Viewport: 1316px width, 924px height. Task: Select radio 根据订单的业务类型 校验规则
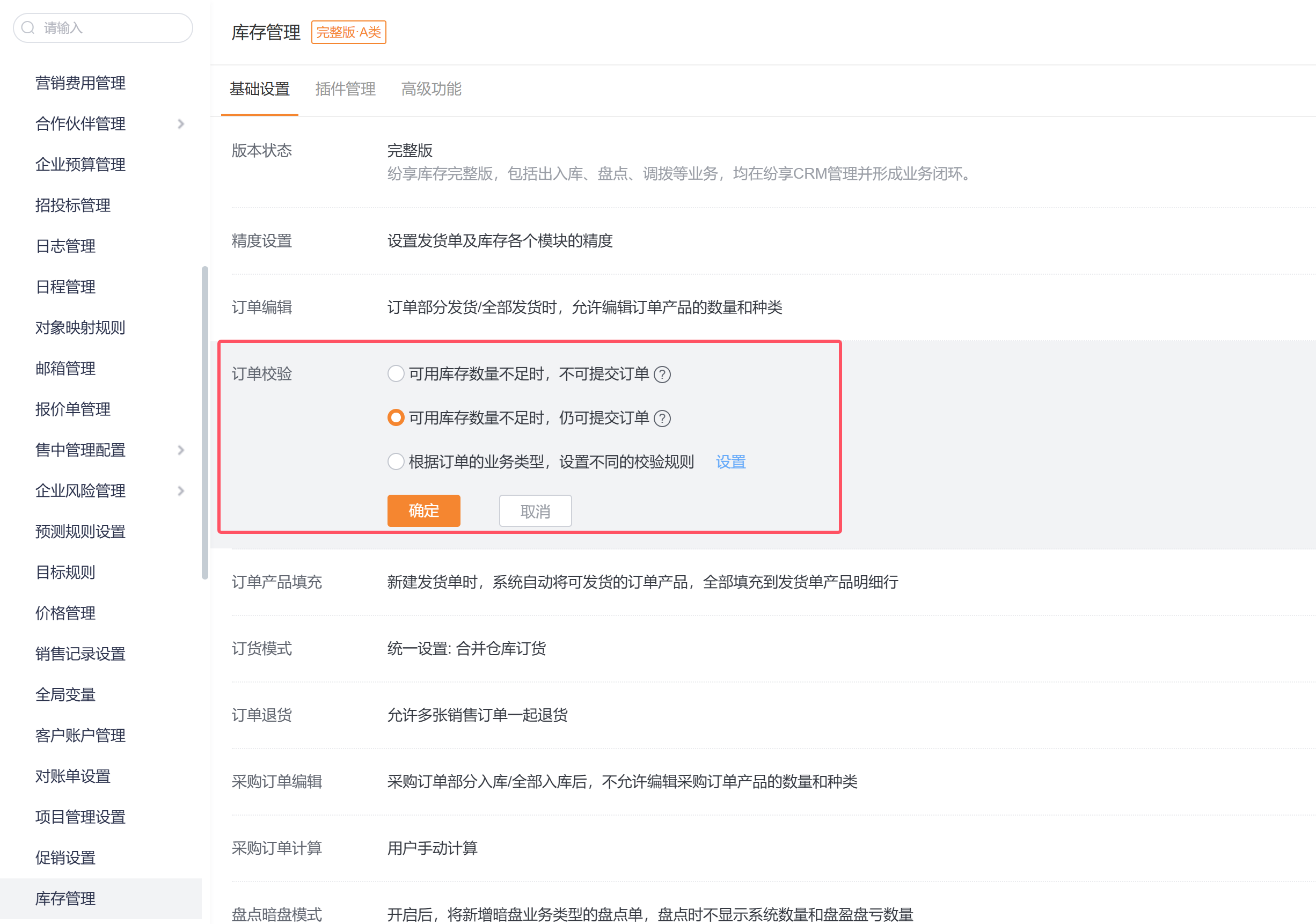[x=396, y=461]
